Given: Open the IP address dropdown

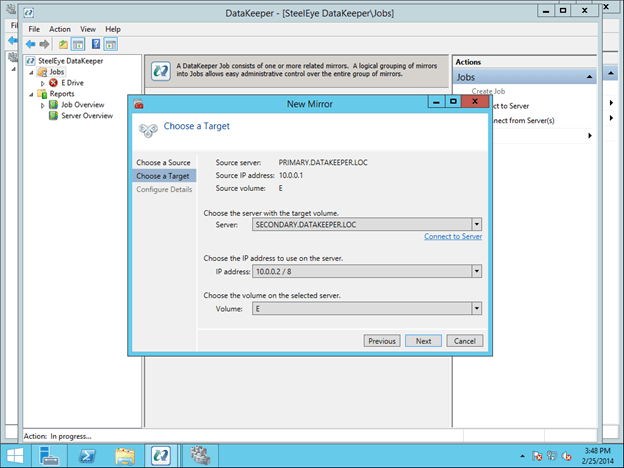Looking at the screenshot, I should click(x=477, y=270).
